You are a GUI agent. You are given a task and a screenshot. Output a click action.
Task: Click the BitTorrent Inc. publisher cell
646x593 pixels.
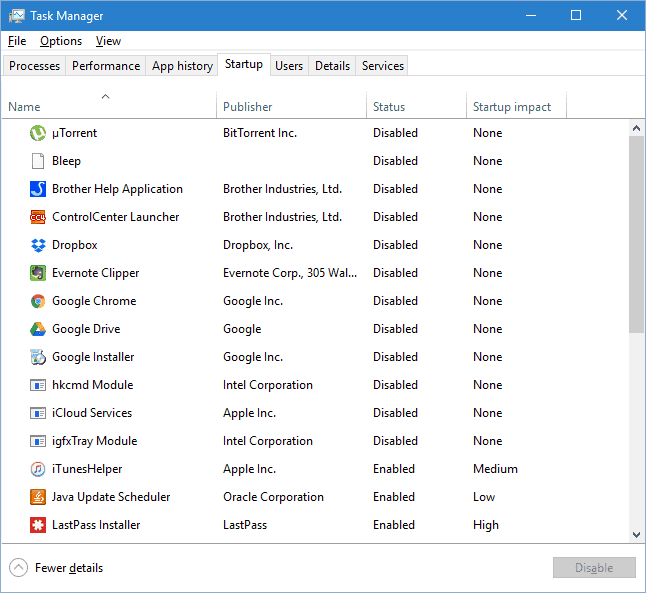click(x=260, y=133)
